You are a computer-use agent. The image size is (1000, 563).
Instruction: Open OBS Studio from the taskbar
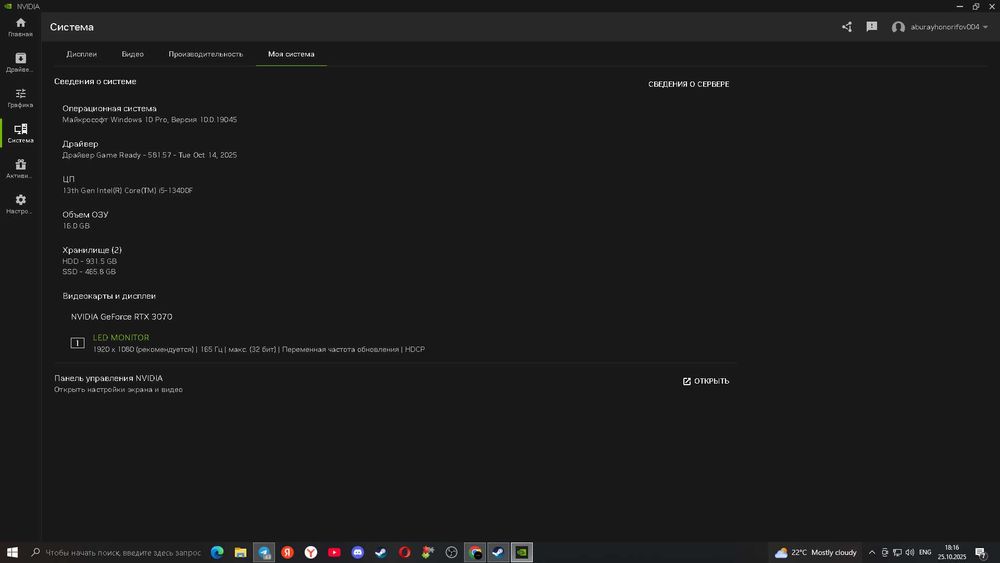[452, 552]
